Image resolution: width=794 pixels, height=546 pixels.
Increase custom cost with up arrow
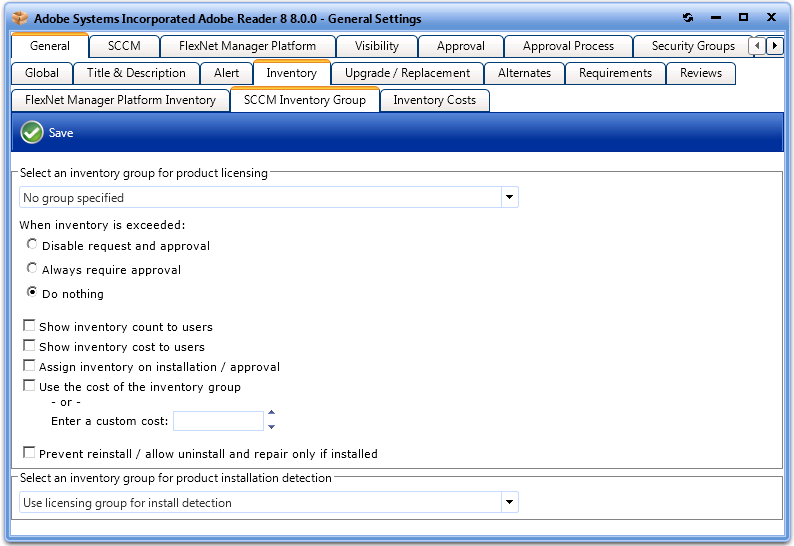point(271,413)
